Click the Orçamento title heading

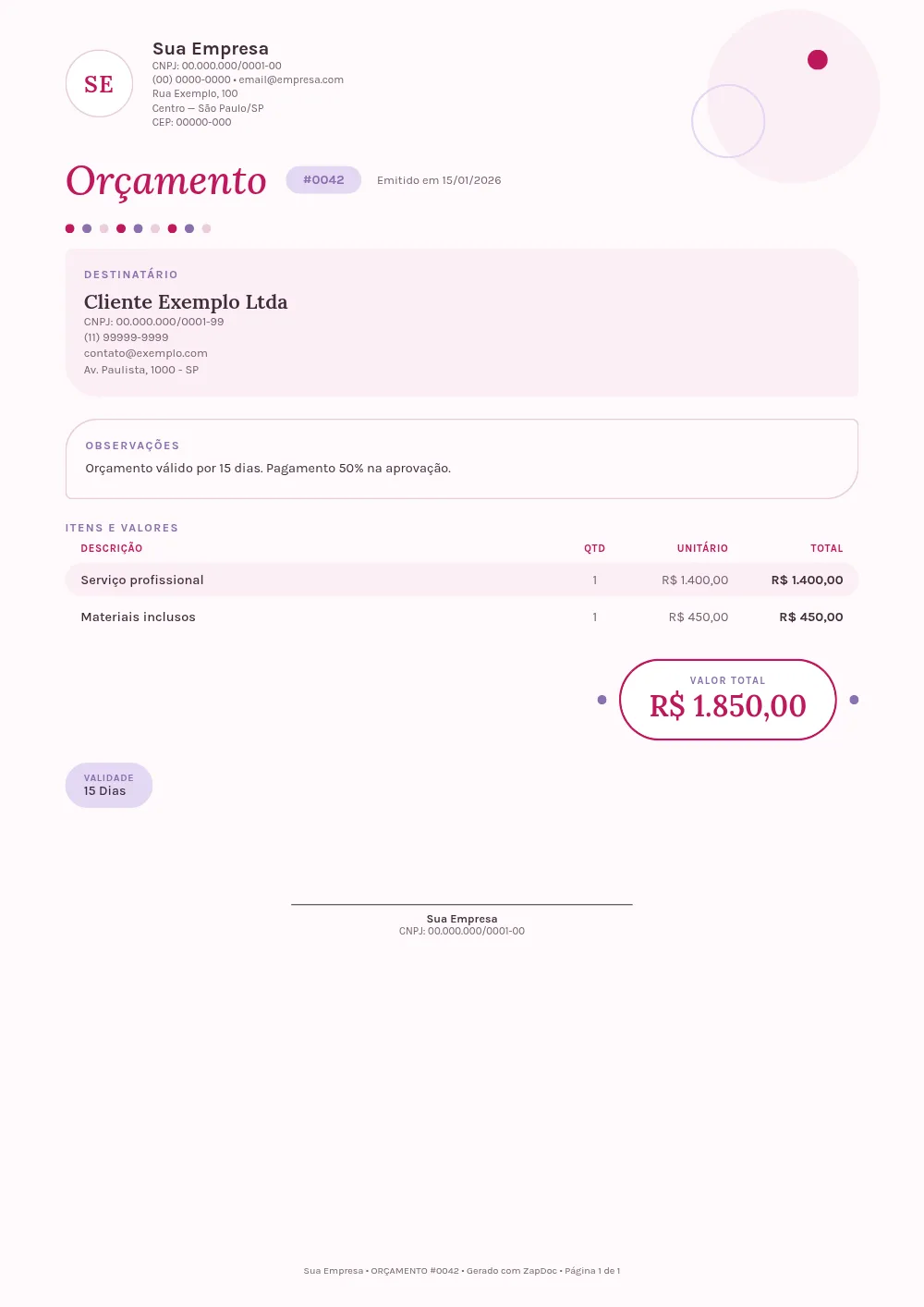pos(166,181)
